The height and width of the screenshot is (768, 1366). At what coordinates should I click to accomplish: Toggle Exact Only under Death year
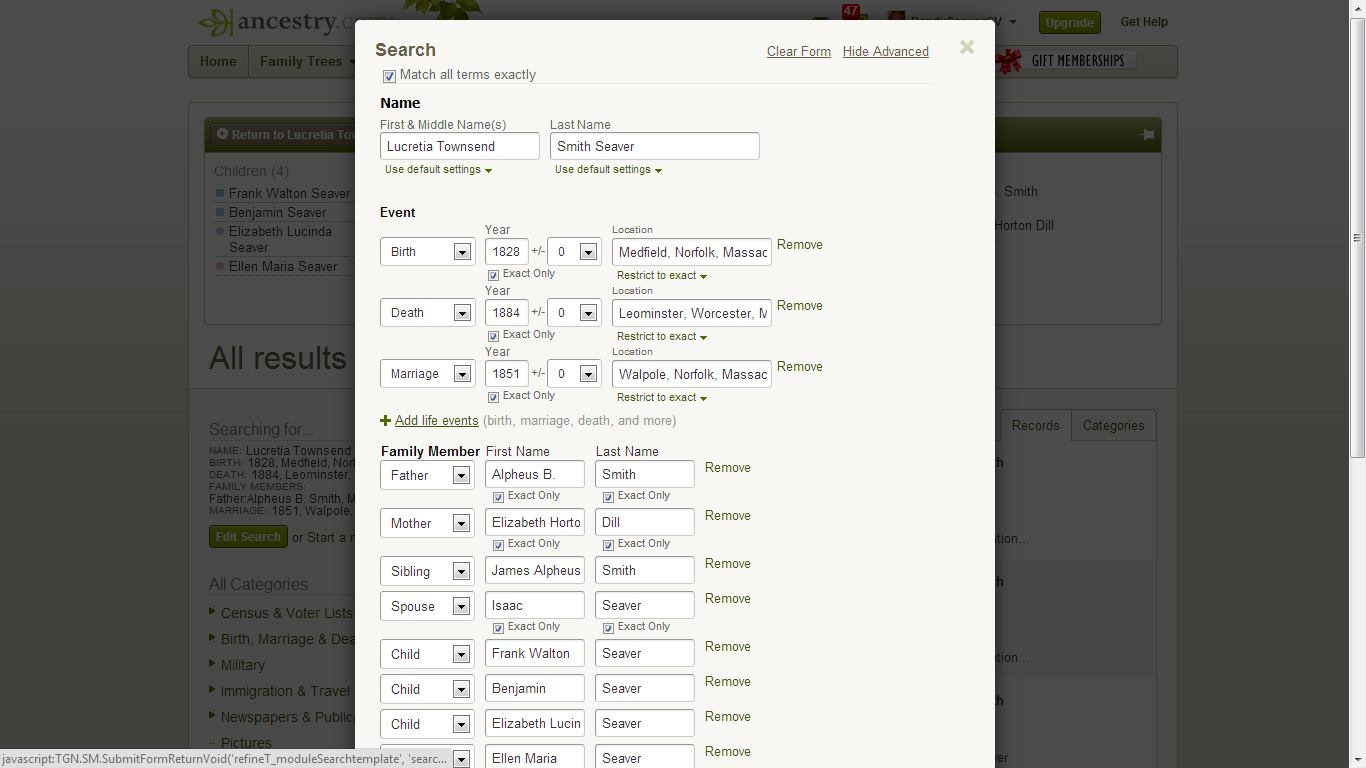click(x=494, y=336)
